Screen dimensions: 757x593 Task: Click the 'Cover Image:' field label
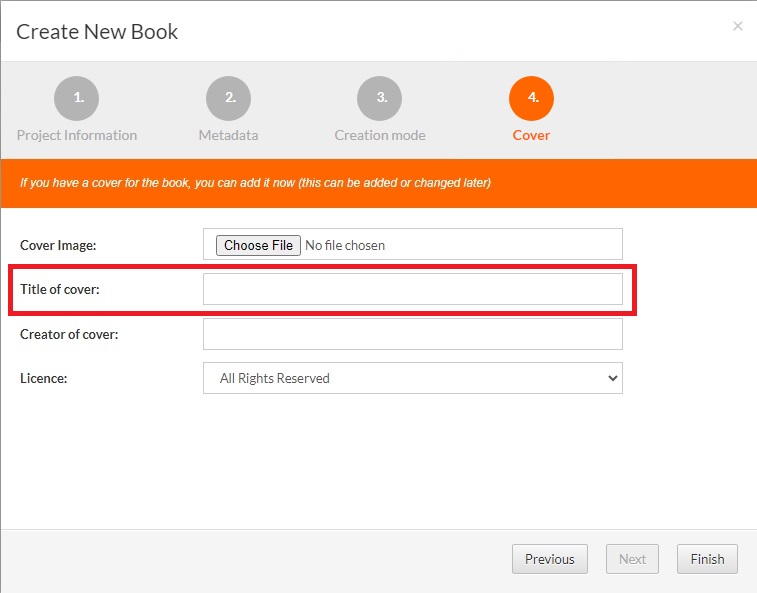(58, 245)
